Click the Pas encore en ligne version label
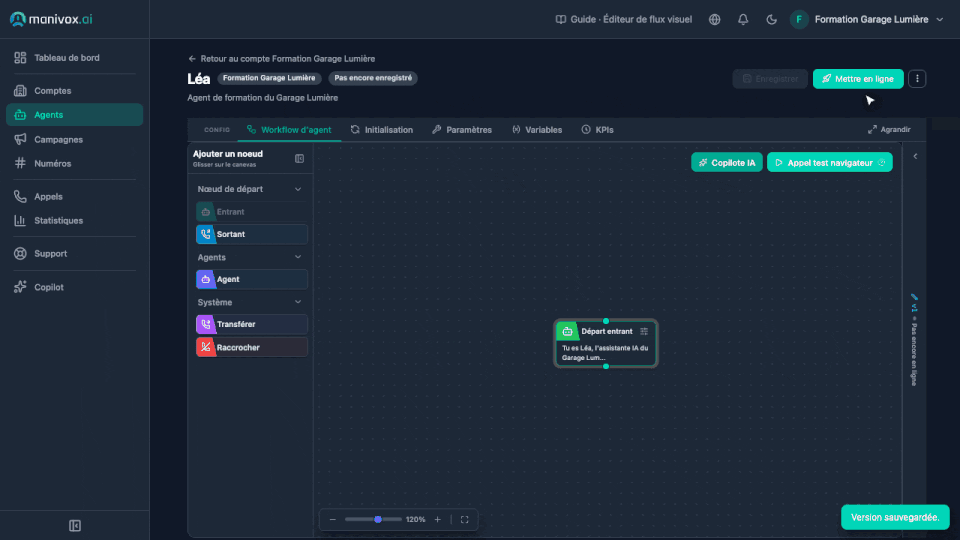960x540 pixels. point(913,353)
